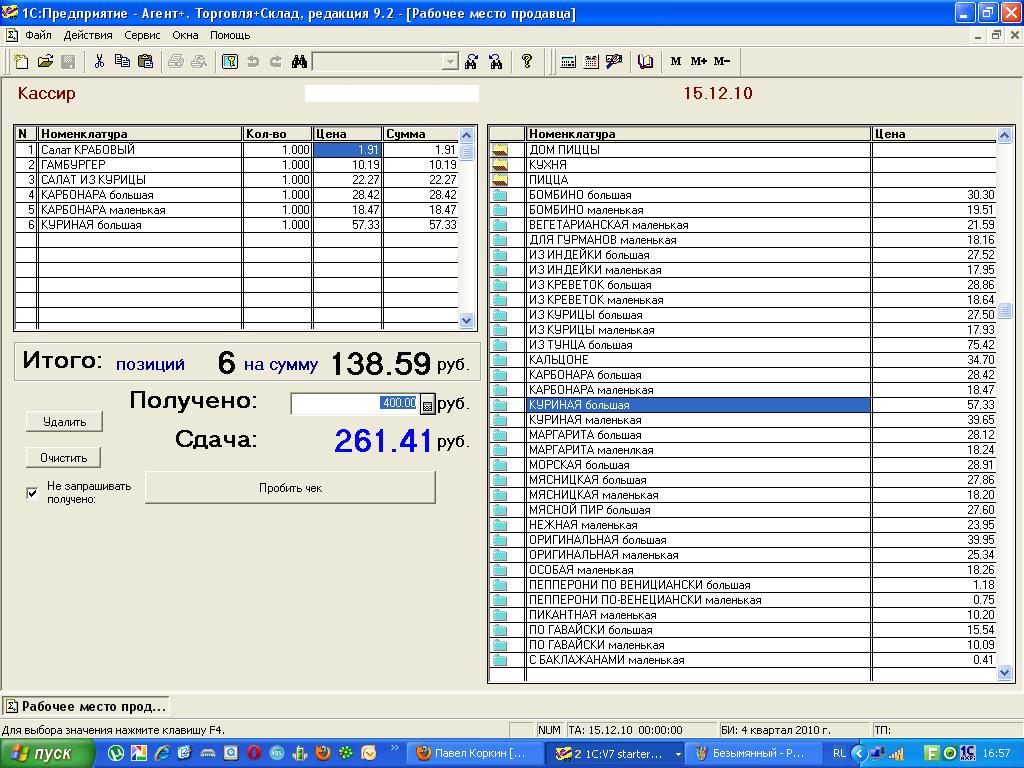Expand hidden tray icons arrow
Screen dimensions: 1024x768
859,754
